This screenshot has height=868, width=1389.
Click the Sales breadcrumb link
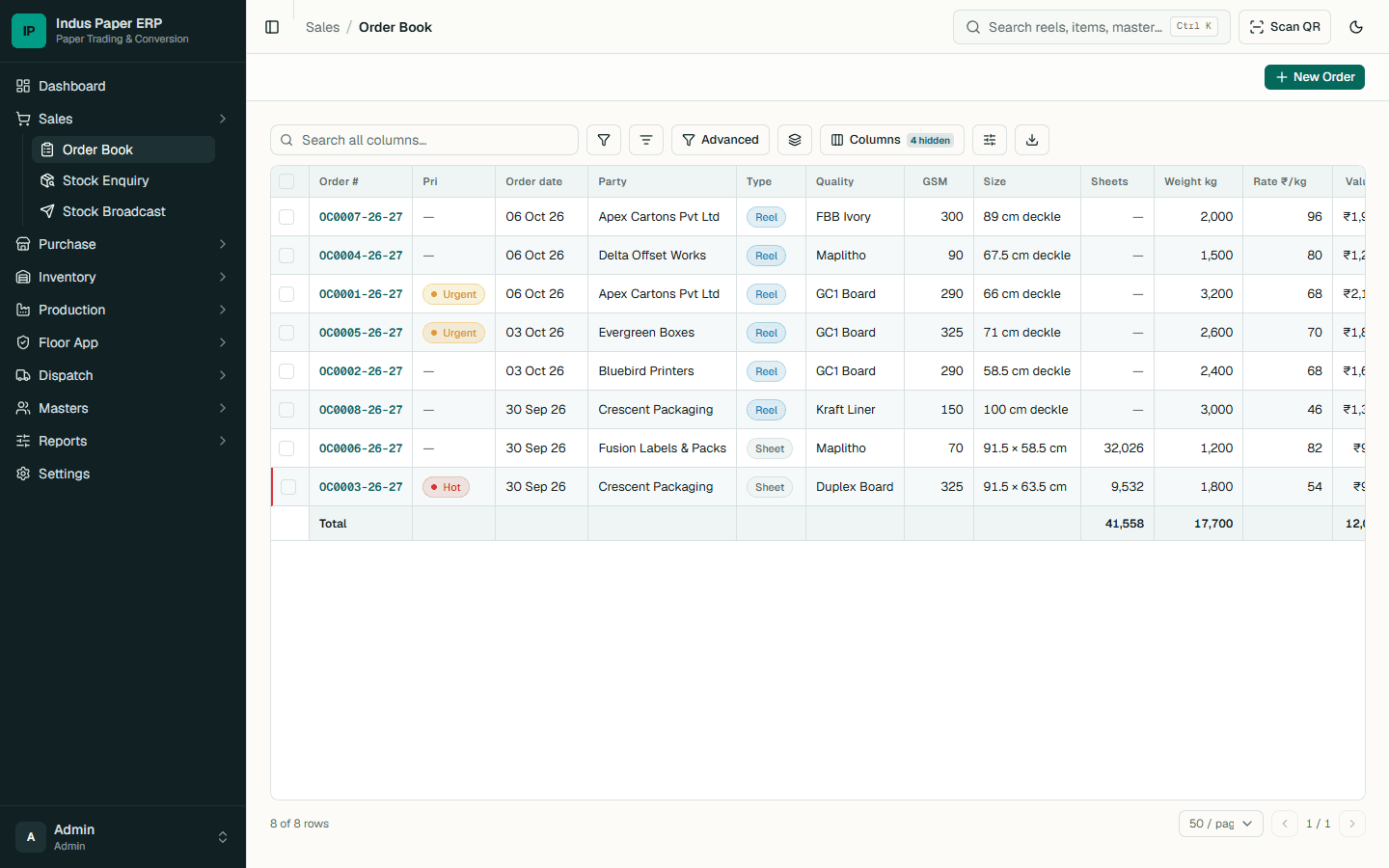click(x=322, y=27)
